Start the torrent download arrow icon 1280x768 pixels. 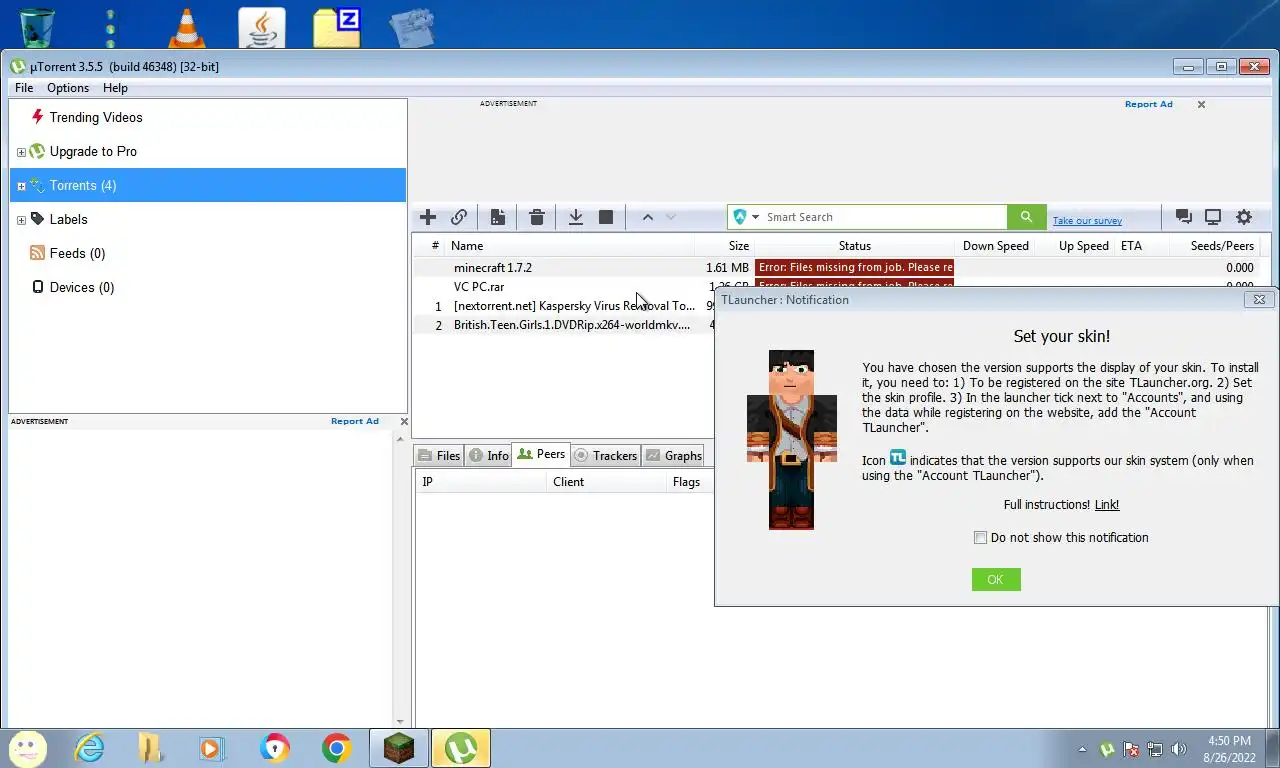click(576, 217)
